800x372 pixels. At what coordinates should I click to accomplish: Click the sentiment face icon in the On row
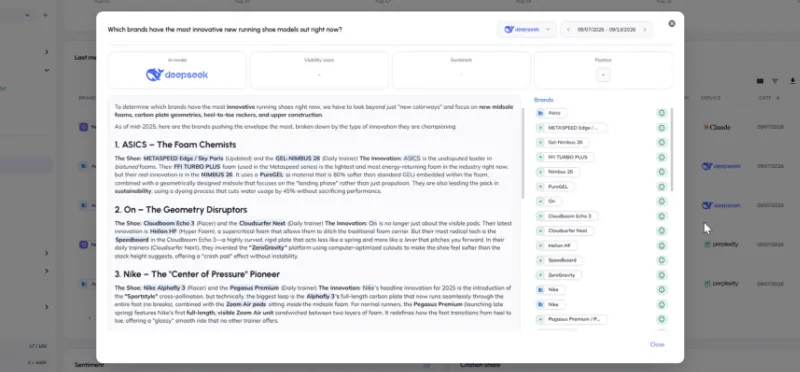(x=662, y=202)
